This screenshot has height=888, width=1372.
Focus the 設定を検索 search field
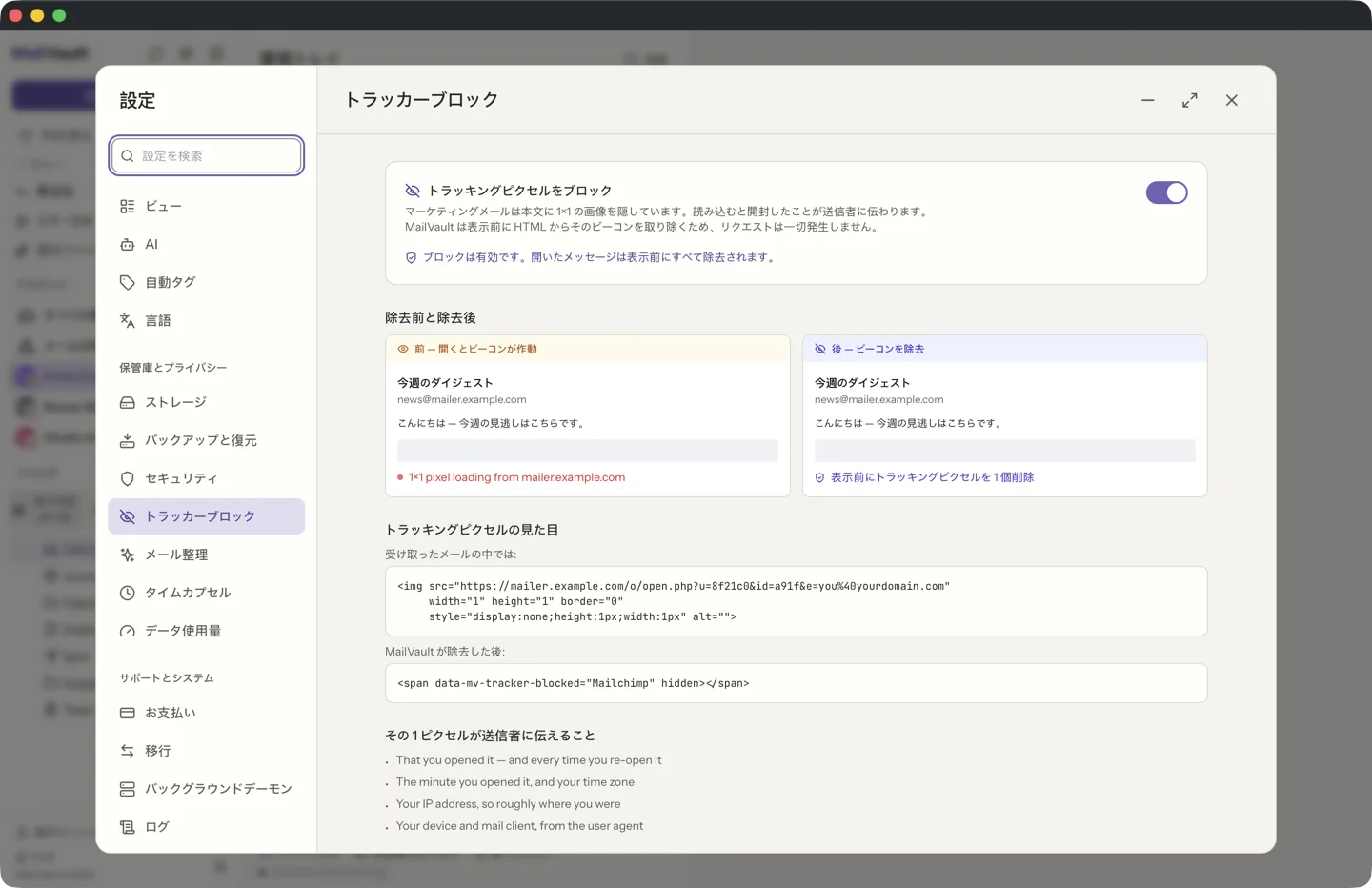click(207, 156)
